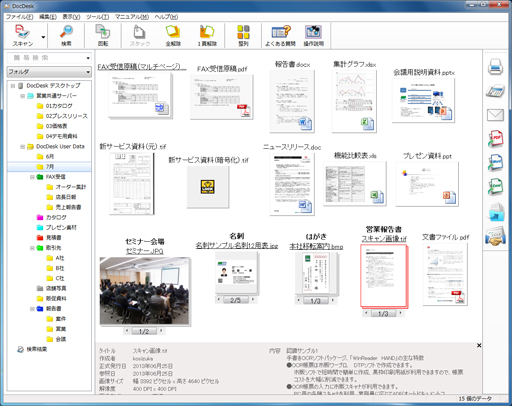This screenshot has height=406, width=512.
Task: Click the printer icon in right sidebar
Action: [x=495, y=66]
